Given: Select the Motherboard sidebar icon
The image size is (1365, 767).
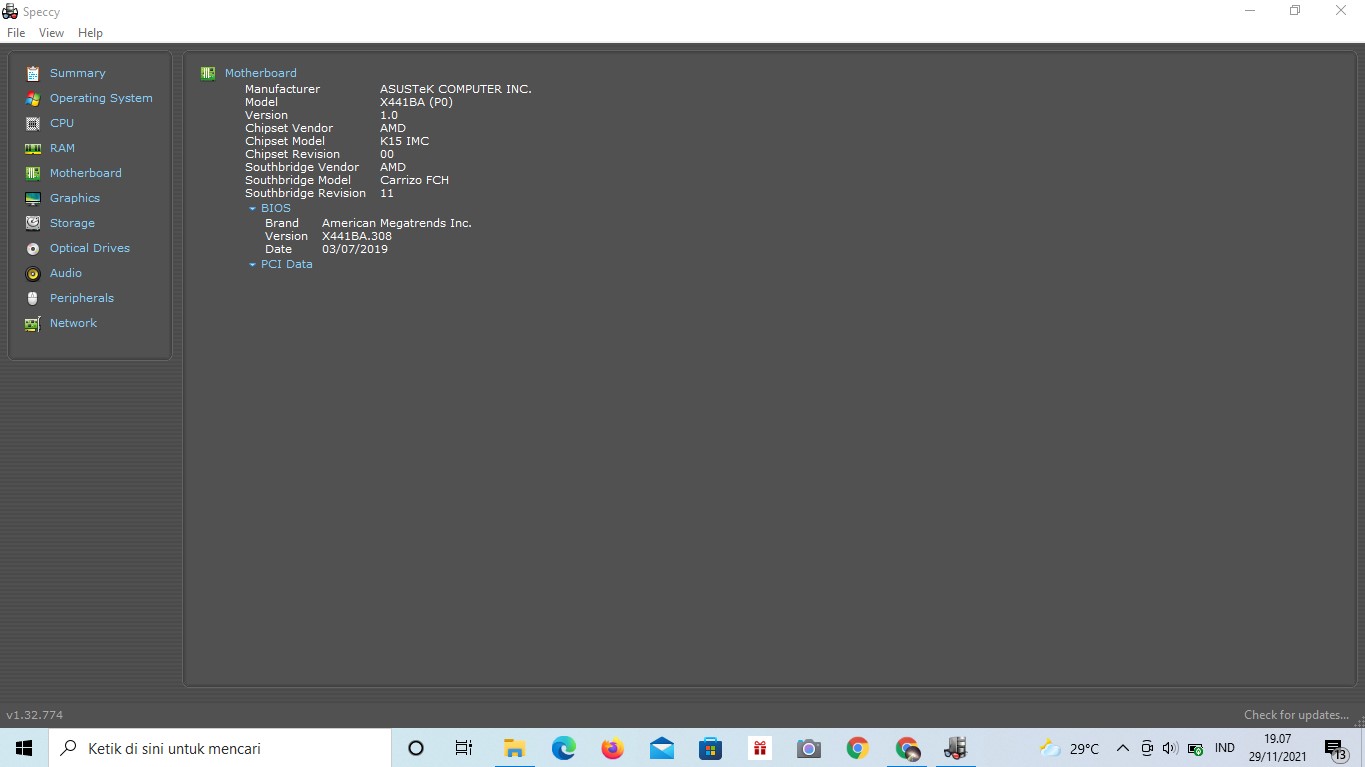Looking at the screenshot, I should [x=33, y=173].
